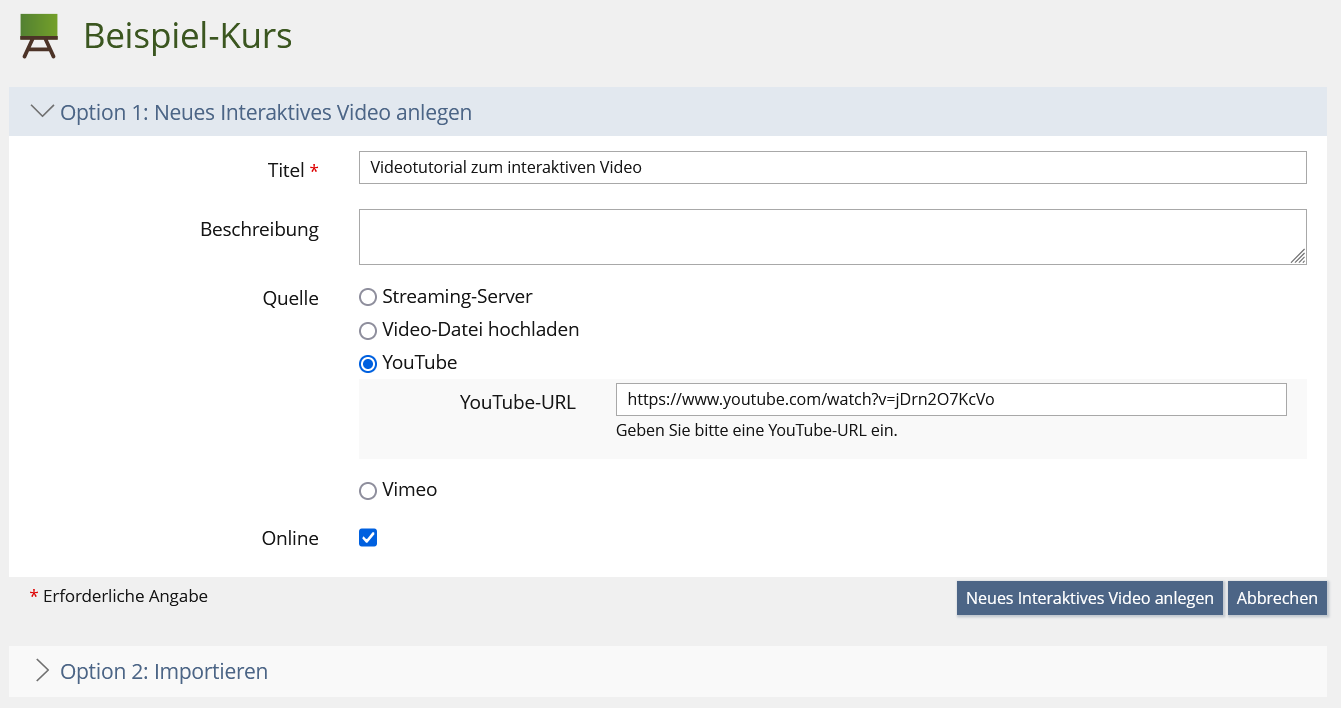Choose the 'Video-Datei hochladen' radio option

368,330
